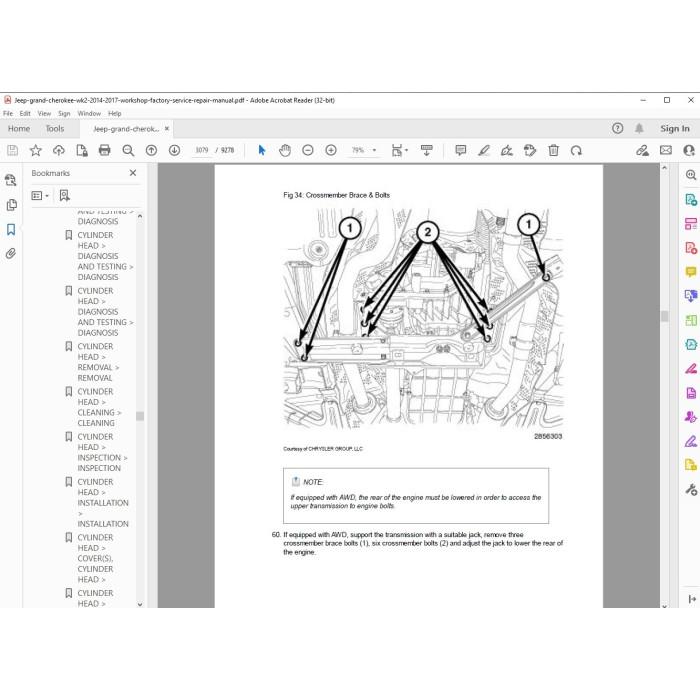Open Cylinder Head Removal bookmark

coord(98,362)
